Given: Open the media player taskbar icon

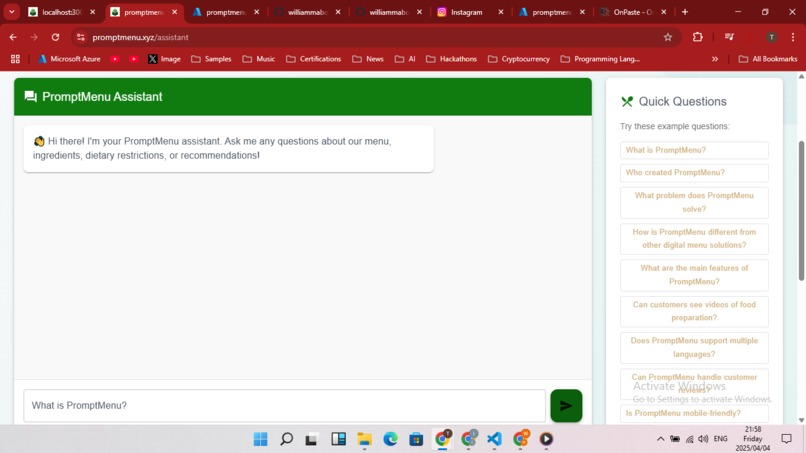Looking at the screenshot, I should point(546,439).
